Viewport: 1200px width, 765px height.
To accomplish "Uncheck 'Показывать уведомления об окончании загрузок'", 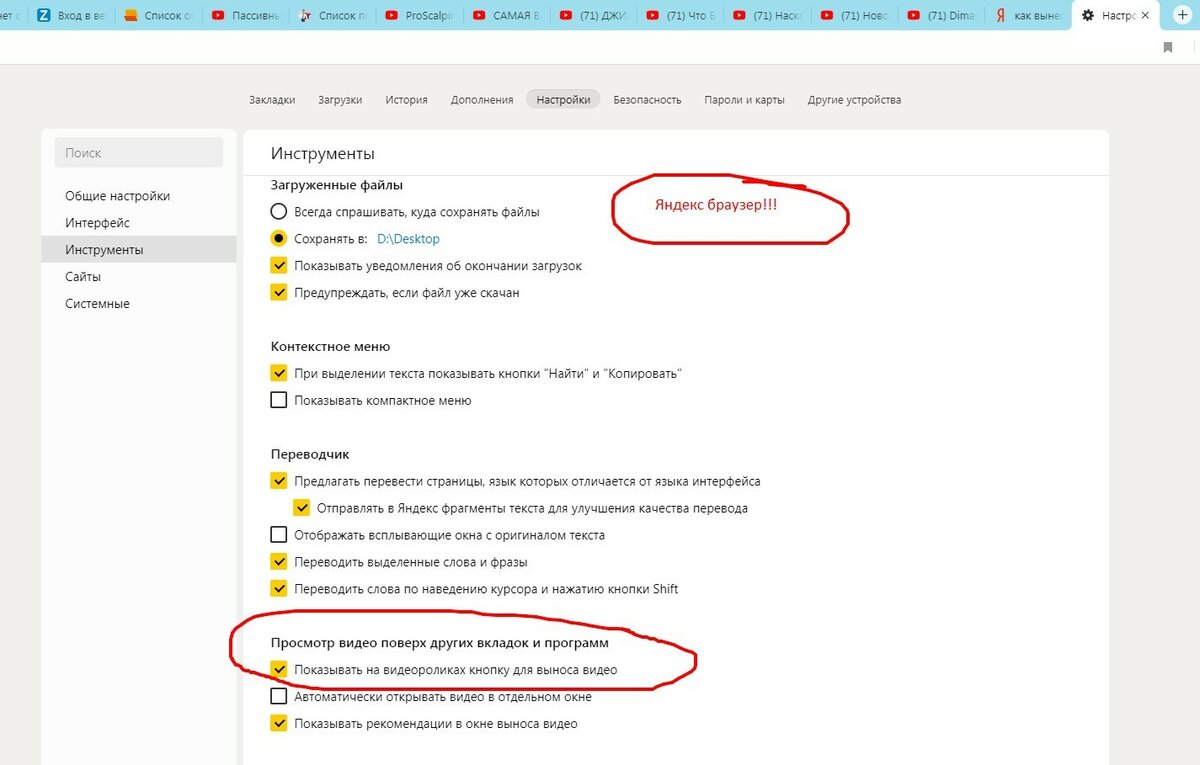I will point(279,266).
